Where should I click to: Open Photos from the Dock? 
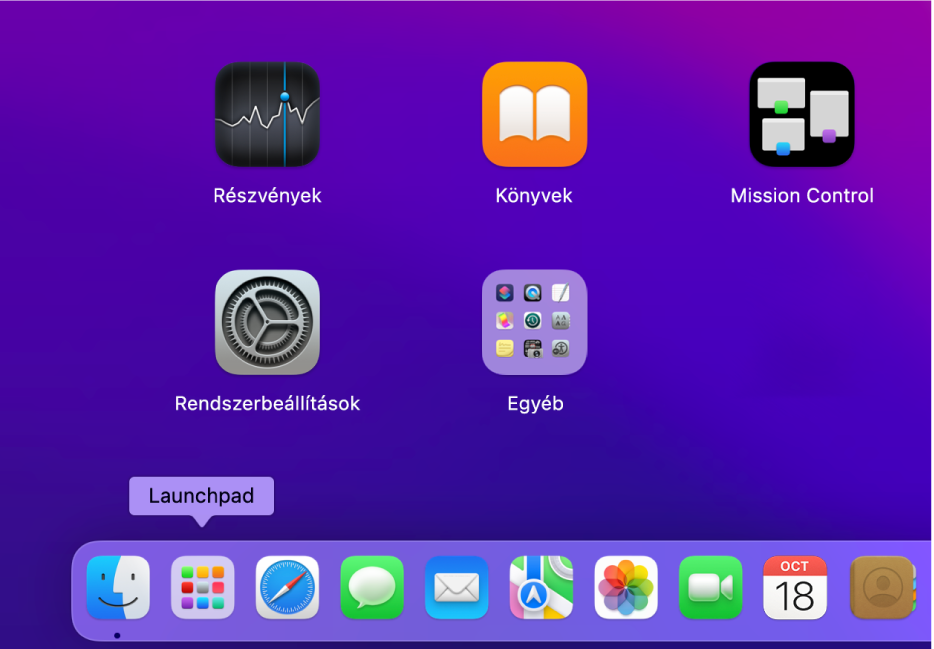pos(625,587)
